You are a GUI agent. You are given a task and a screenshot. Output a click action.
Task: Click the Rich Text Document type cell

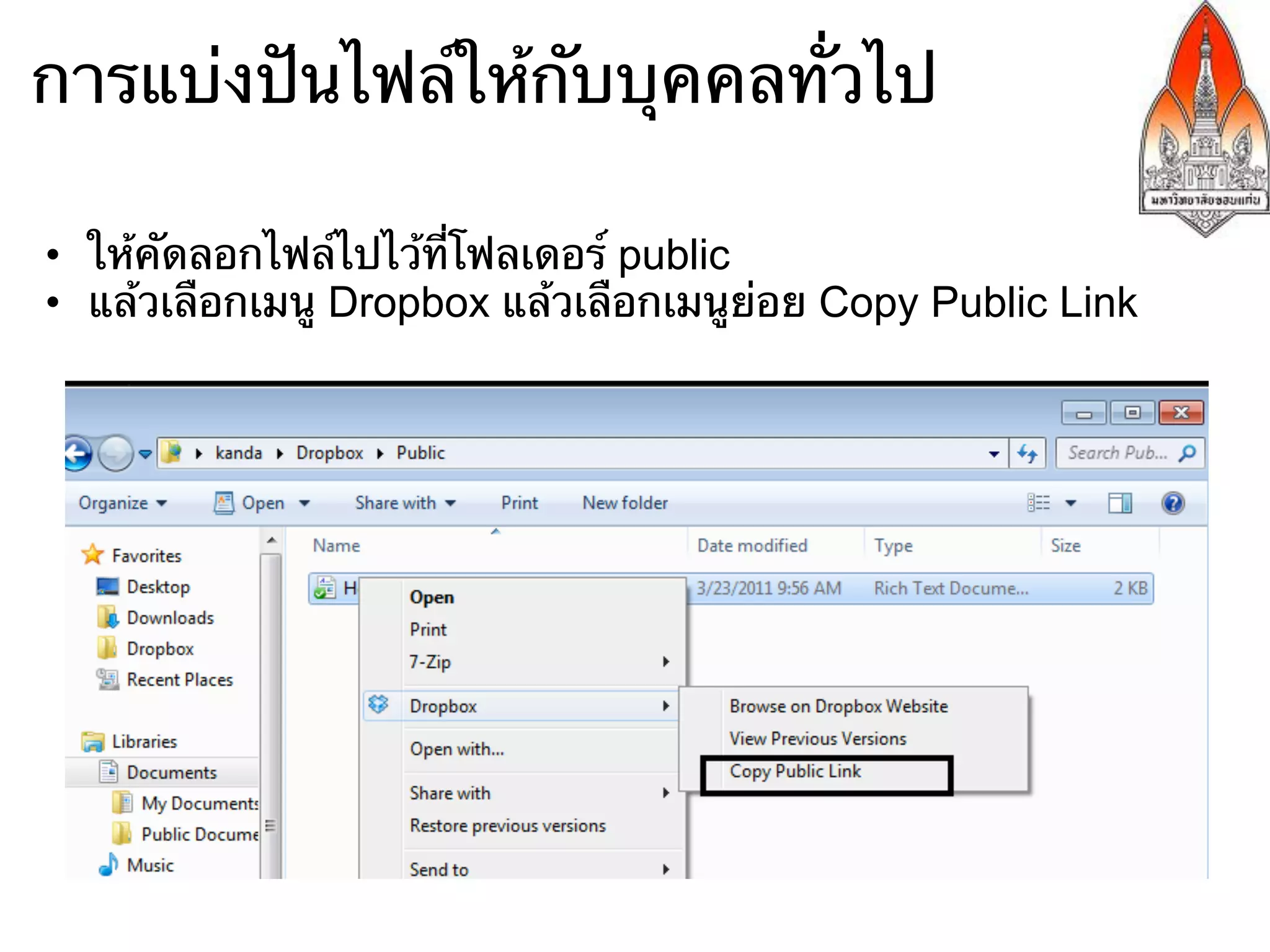pyautogui.click(x=951, y=588)
